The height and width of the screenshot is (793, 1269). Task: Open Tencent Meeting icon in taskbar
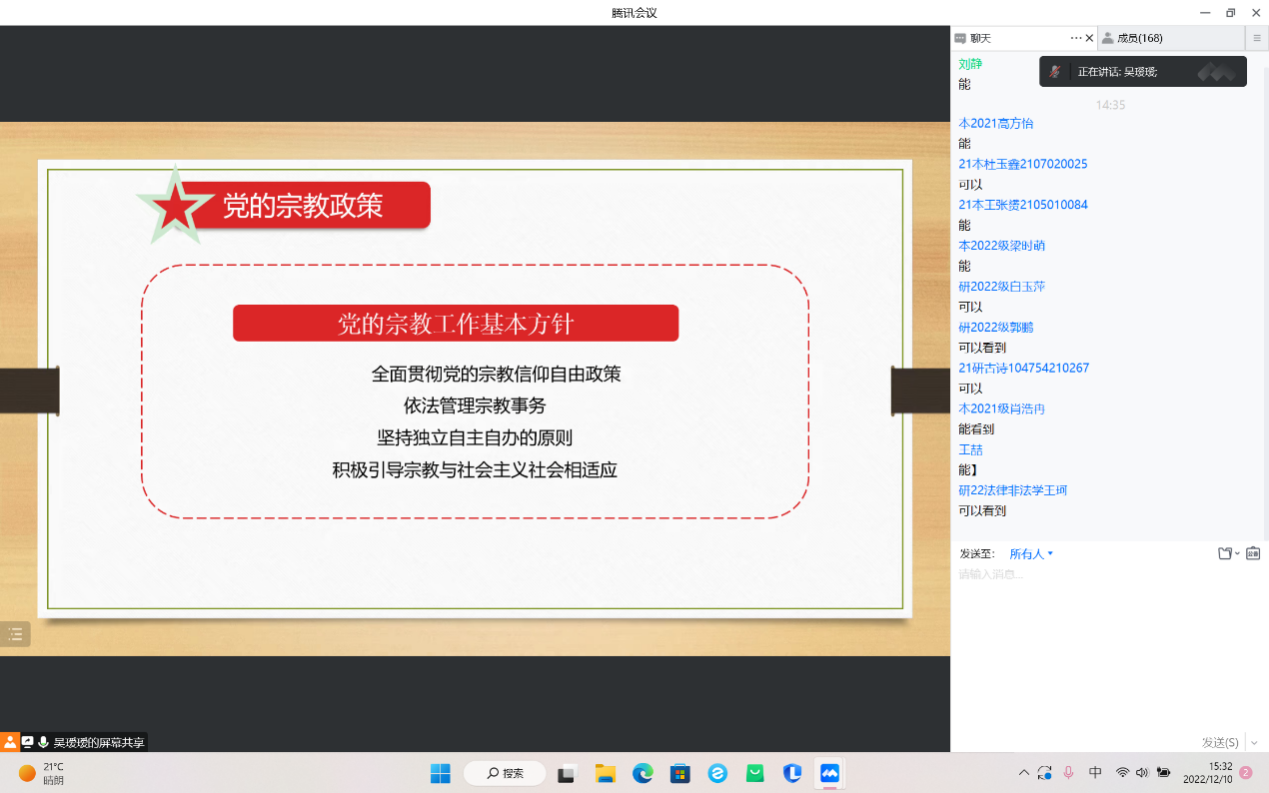pos(829,773)
